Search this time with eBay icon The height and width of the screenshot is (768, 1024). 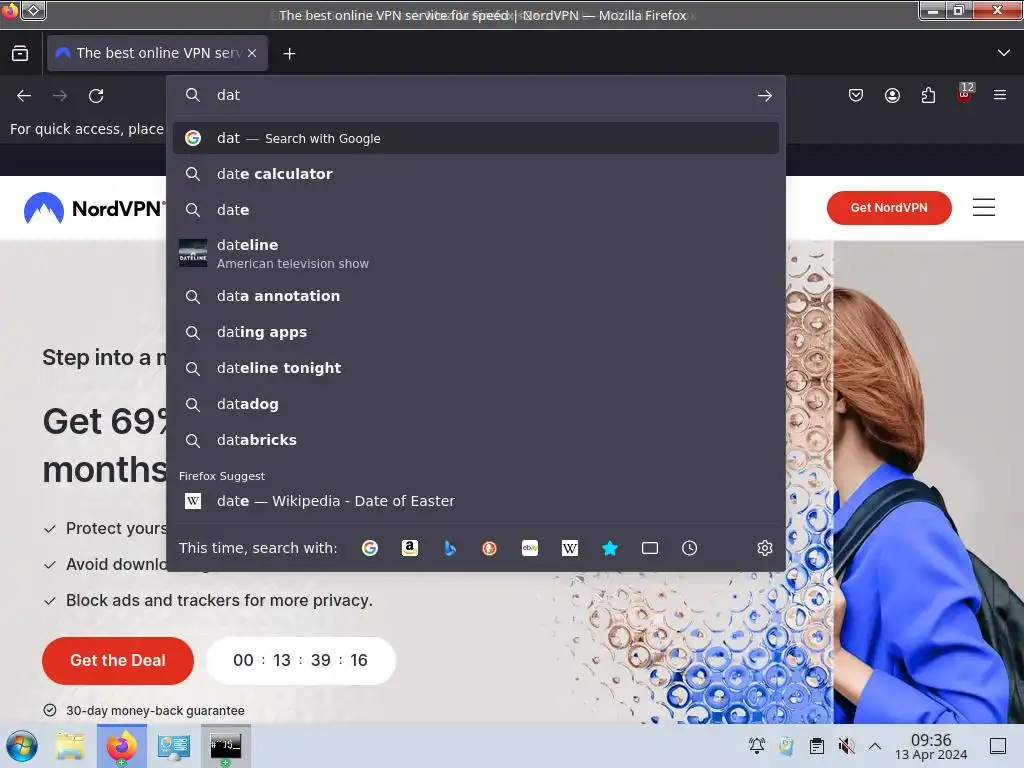tap(530, 548)
